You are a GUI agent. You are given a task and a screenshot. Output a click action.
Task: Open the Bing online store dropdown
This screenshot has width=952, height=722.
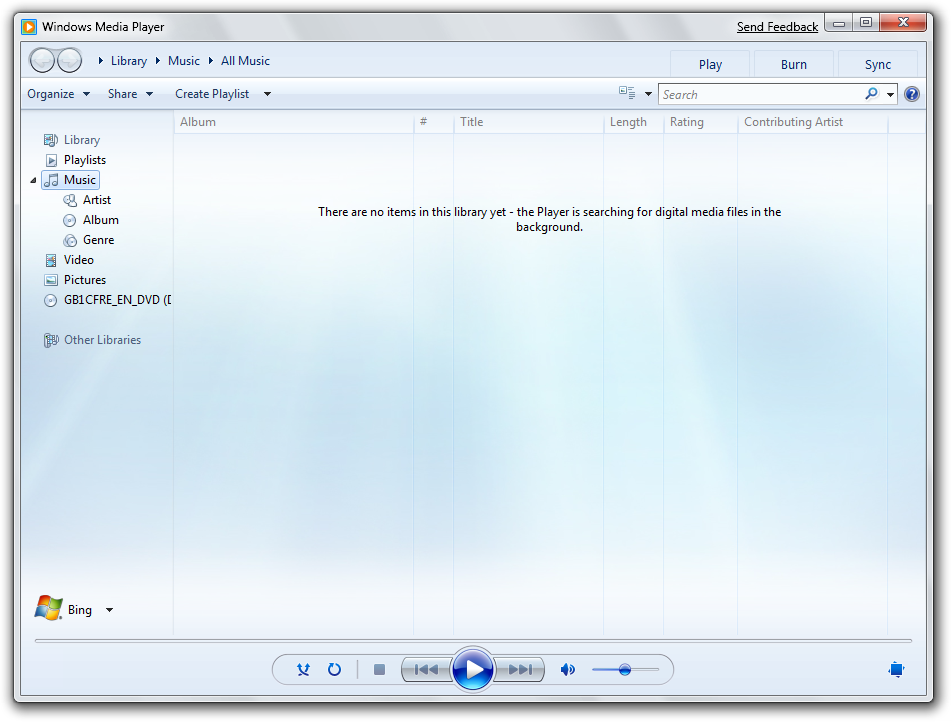pyautogui.click(x=109, y=610)
